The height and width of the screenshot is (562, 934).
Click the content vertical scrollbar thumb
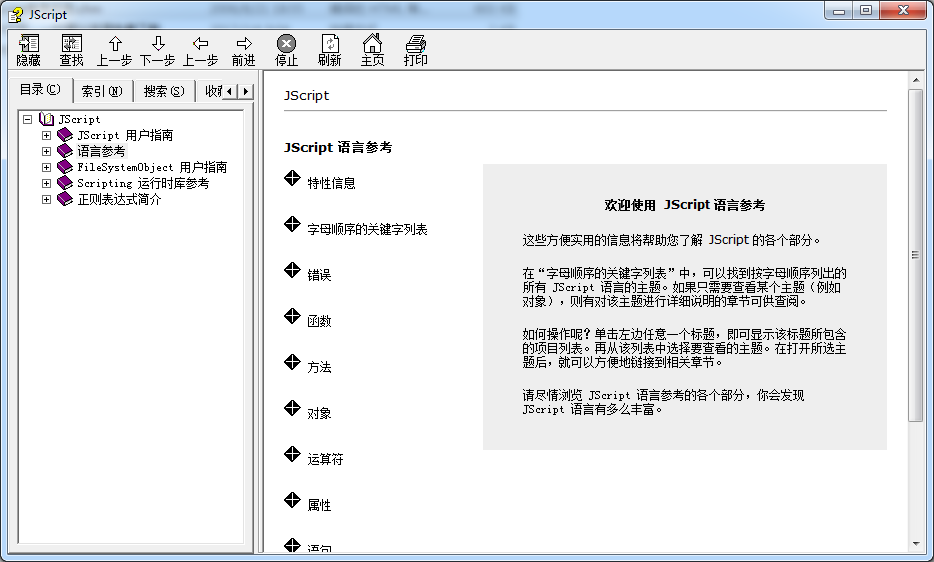[x=916, y=256]
